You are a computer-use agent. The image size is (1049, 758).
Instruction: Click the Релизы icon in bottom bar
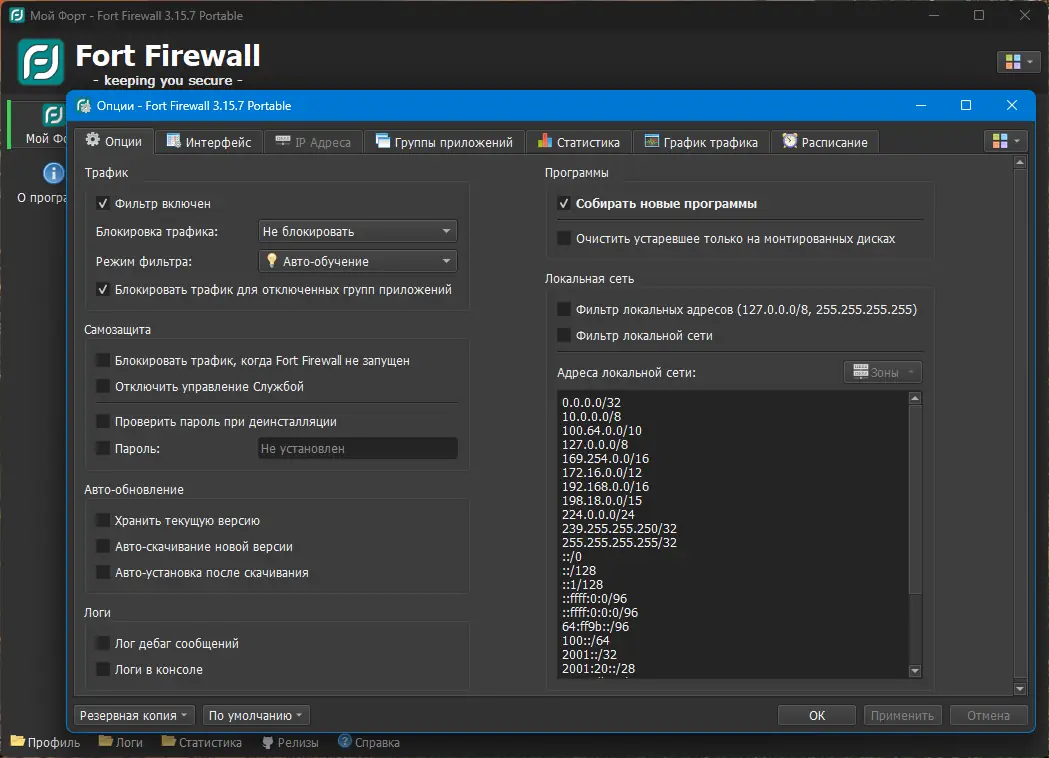coord(268,742)
